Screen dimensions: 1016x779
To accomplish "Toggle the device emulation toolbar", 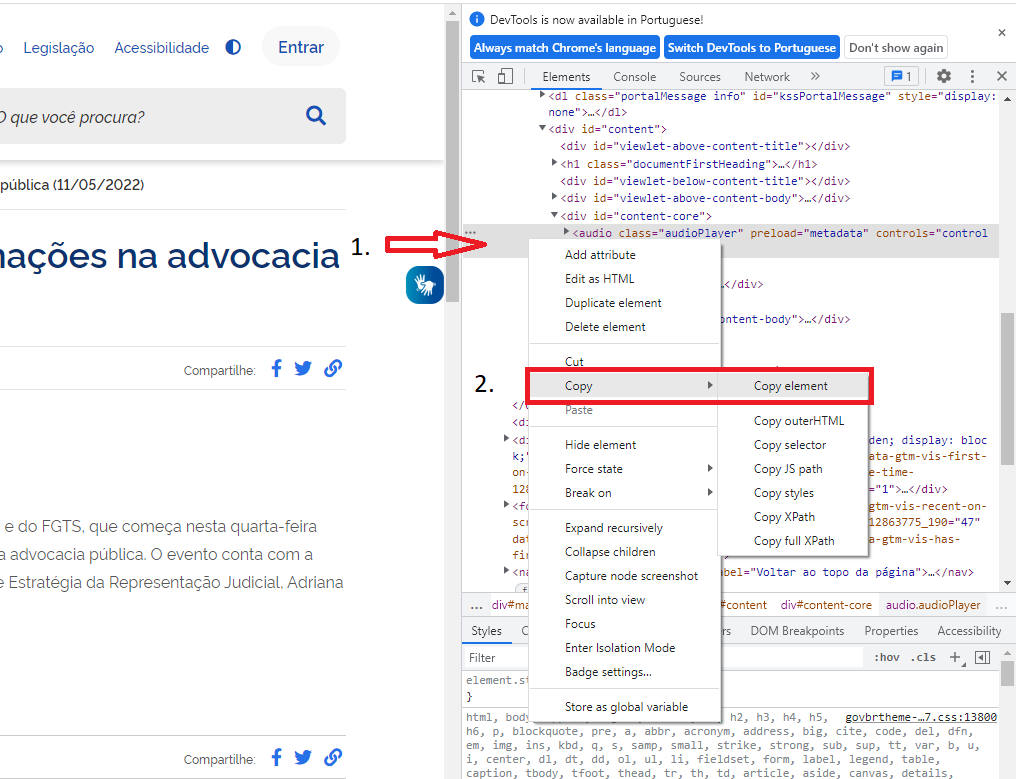I will (505, 76).
